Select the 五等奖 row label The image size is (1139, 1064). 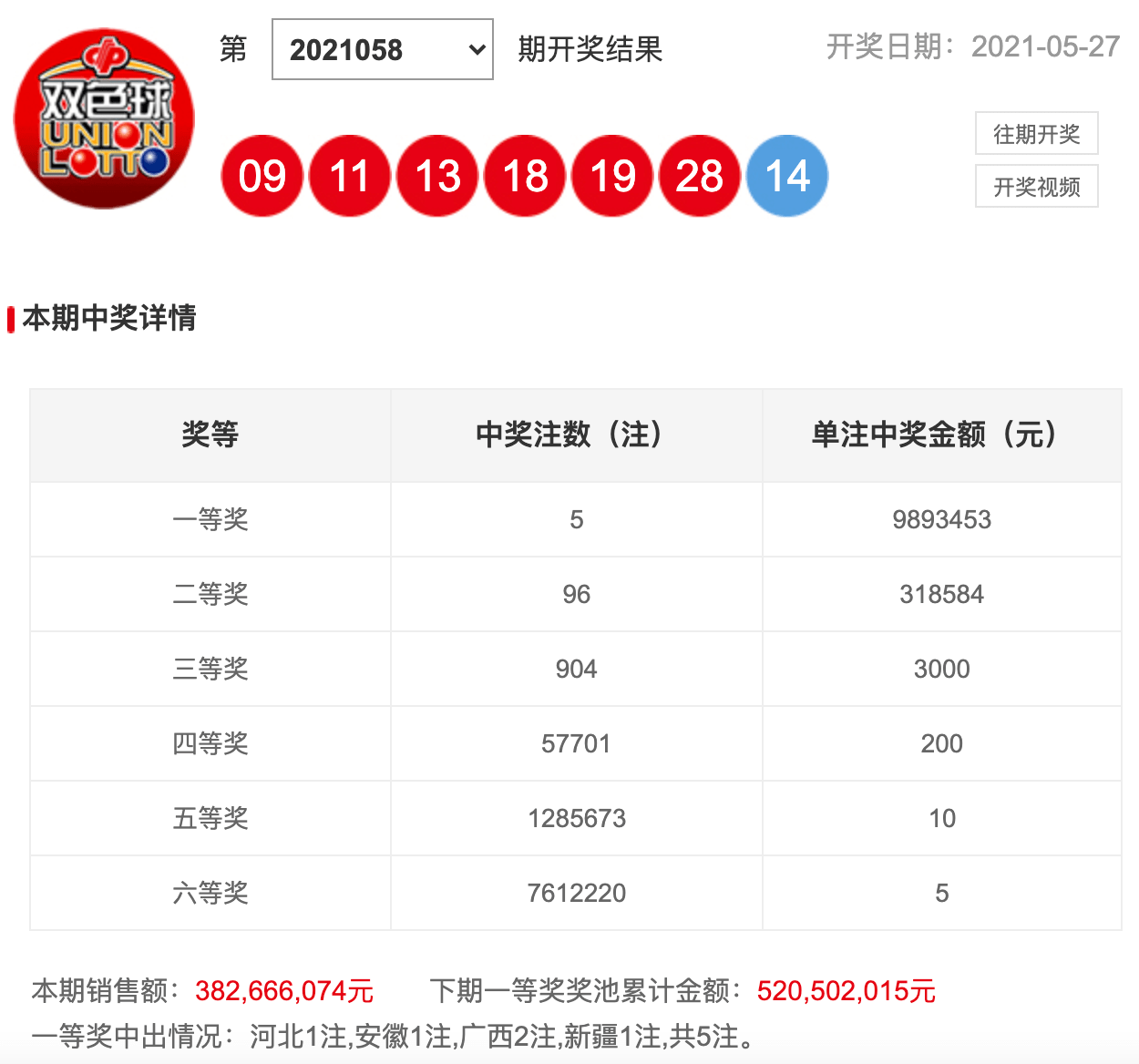click(x=210, y=818)
